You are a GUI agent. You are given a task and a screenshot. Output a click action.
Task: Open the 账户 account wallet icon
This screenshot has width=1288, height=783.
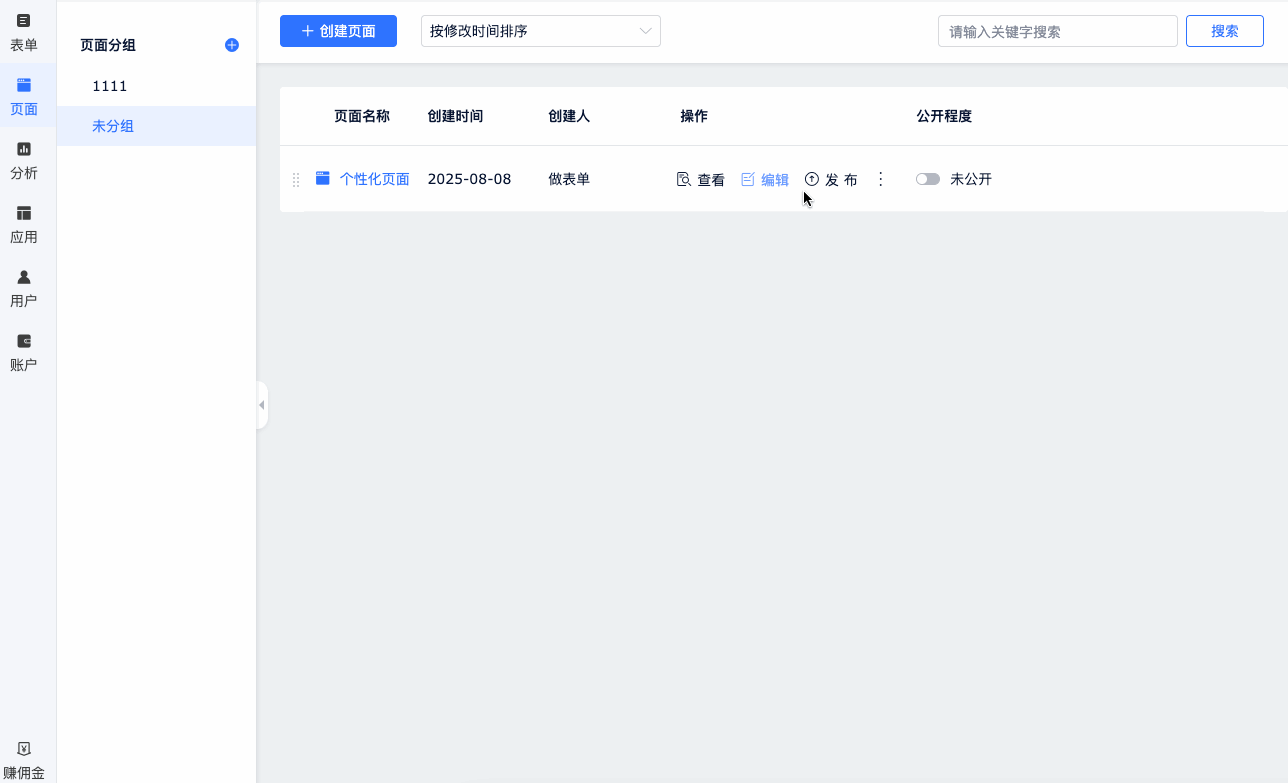pos(24,342)
